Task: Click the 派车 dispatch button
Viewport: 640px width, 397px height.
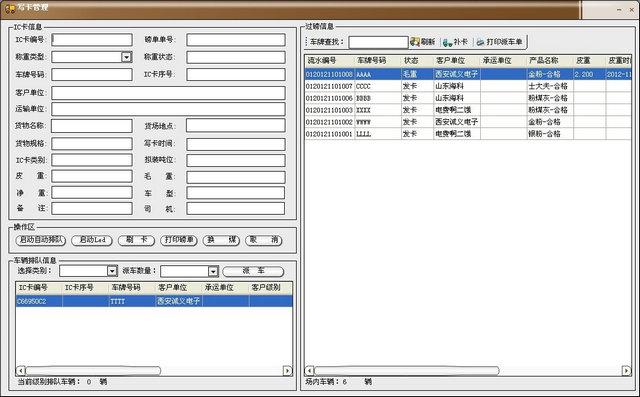Action: [253, 271]
